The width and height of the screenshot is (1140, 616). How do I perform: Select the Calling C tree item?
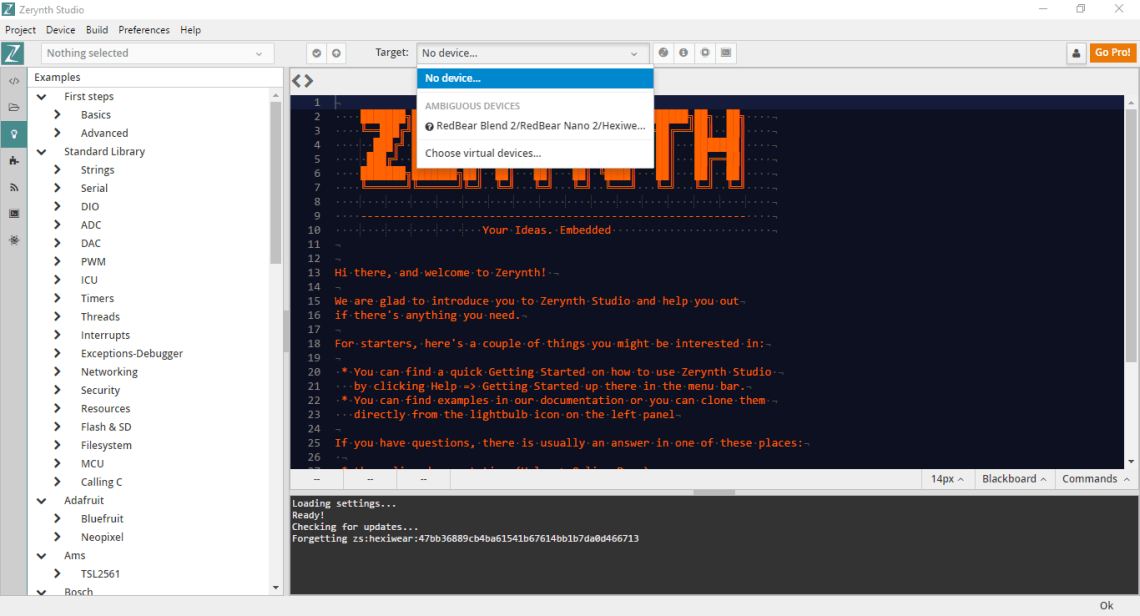(x=102, y=482)
